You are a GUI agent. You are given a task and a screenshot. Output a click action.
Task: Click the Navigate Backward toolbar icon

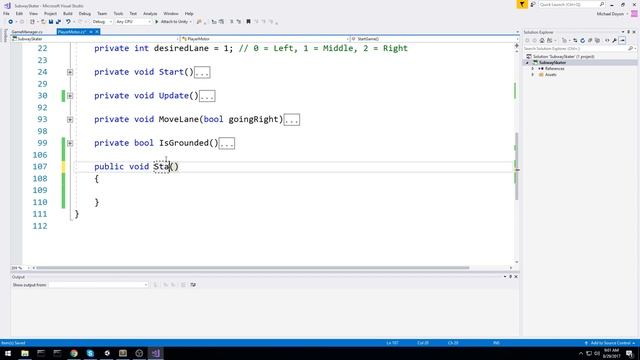(11, 22)
